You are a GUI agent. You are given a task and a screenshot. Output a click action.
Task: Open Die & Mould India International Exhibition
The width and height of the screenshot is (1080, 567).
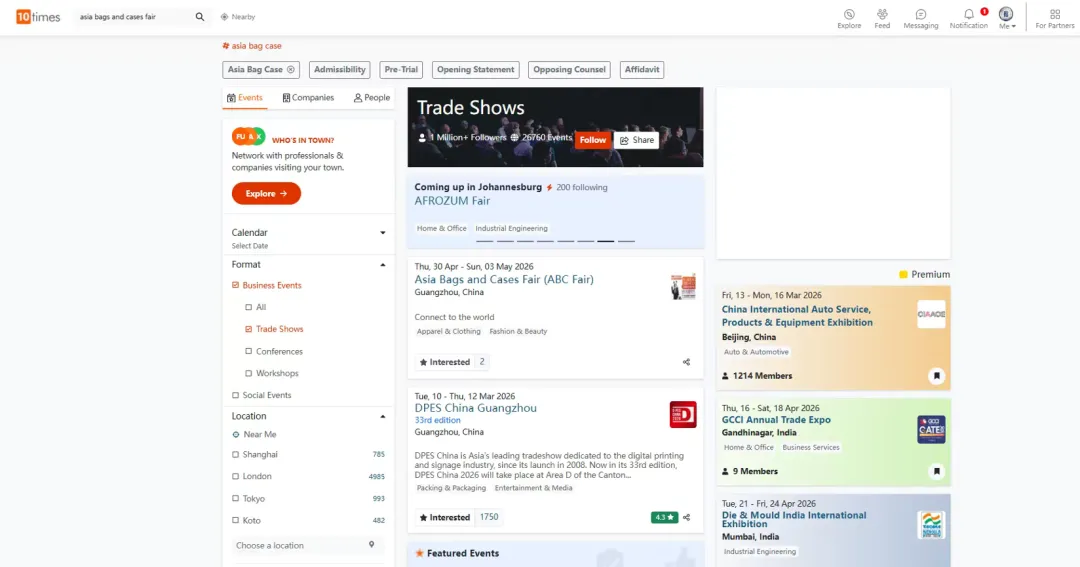[x=794, y=519]
